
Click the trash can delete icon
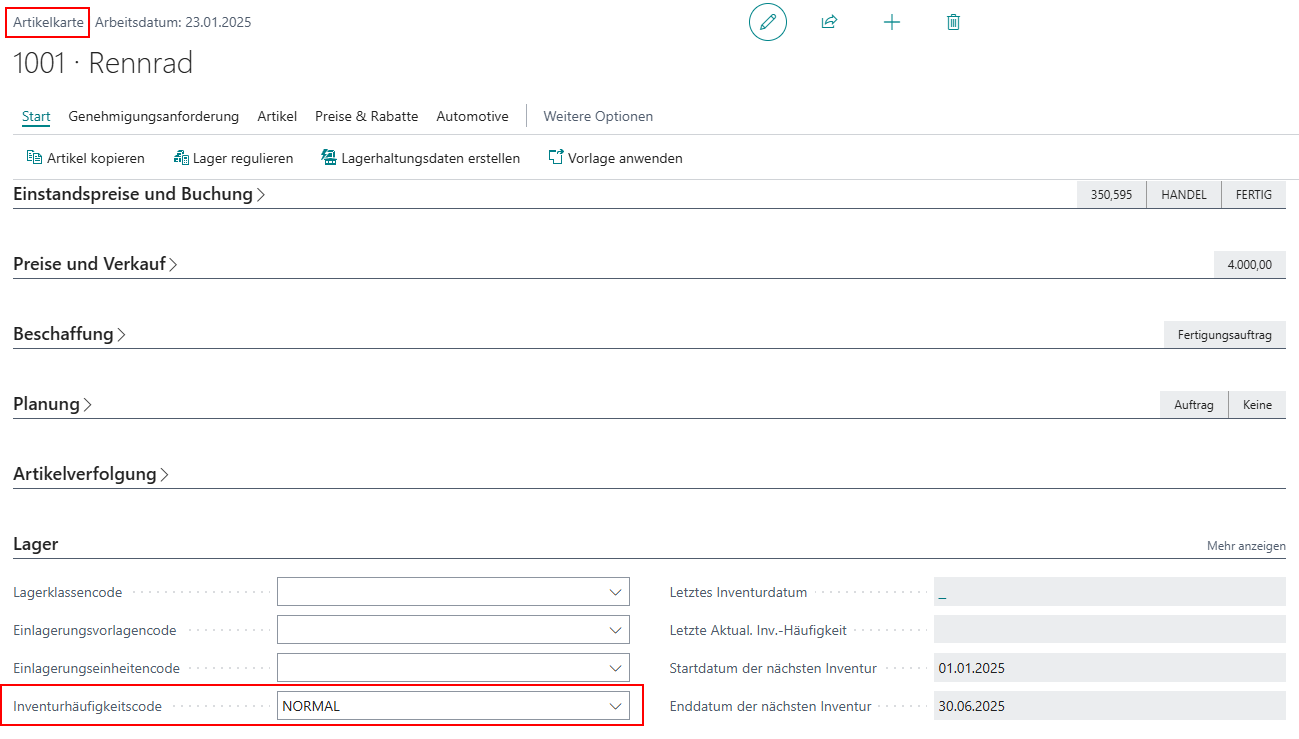(953, 22)
